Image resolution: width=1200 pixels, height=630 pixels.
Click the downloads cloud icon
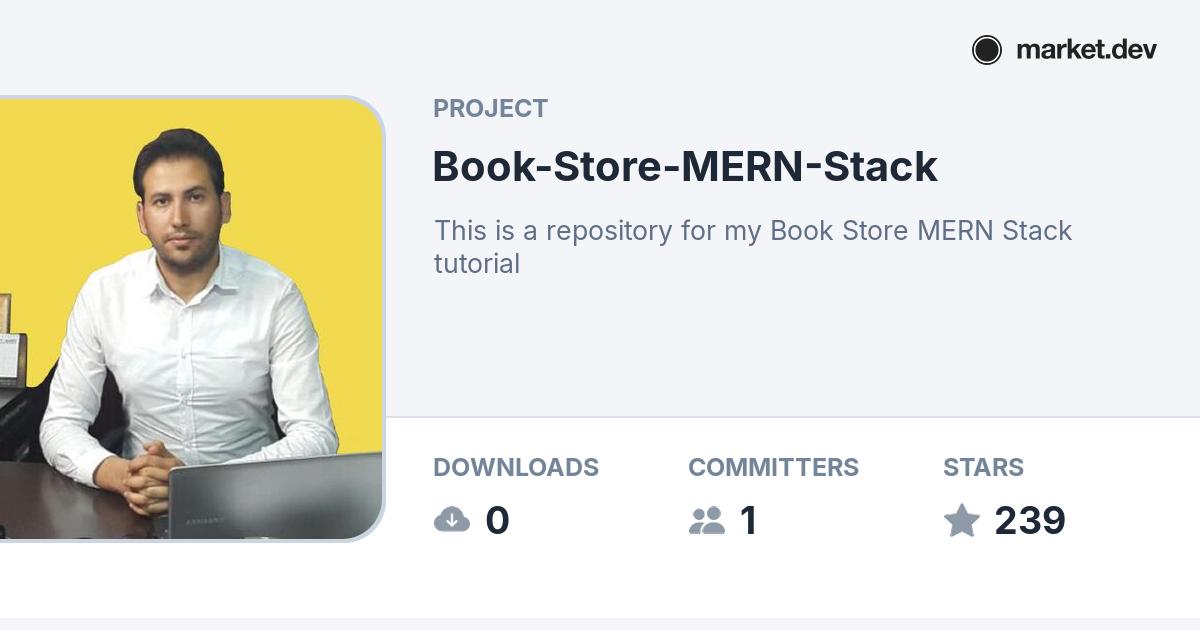[x=452, y=520]
